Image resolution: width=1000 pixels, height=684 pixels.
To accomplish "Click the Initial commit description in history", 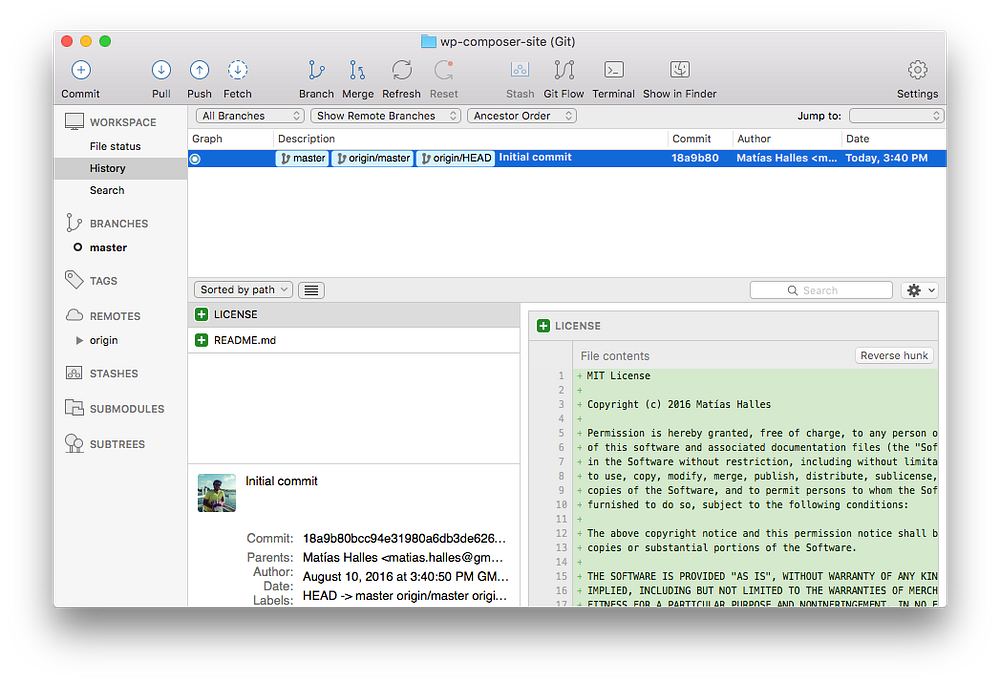I will point(535,157).
